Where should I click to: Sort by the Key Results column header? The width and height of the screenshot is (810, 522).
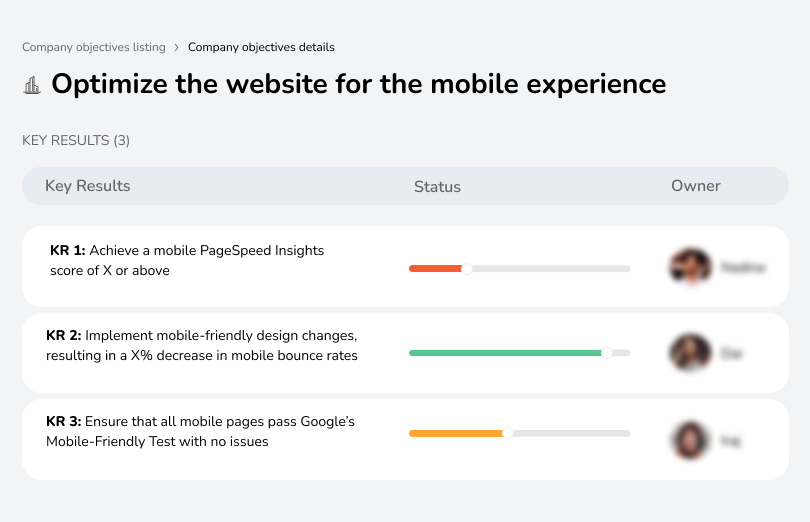pos(88,186)
